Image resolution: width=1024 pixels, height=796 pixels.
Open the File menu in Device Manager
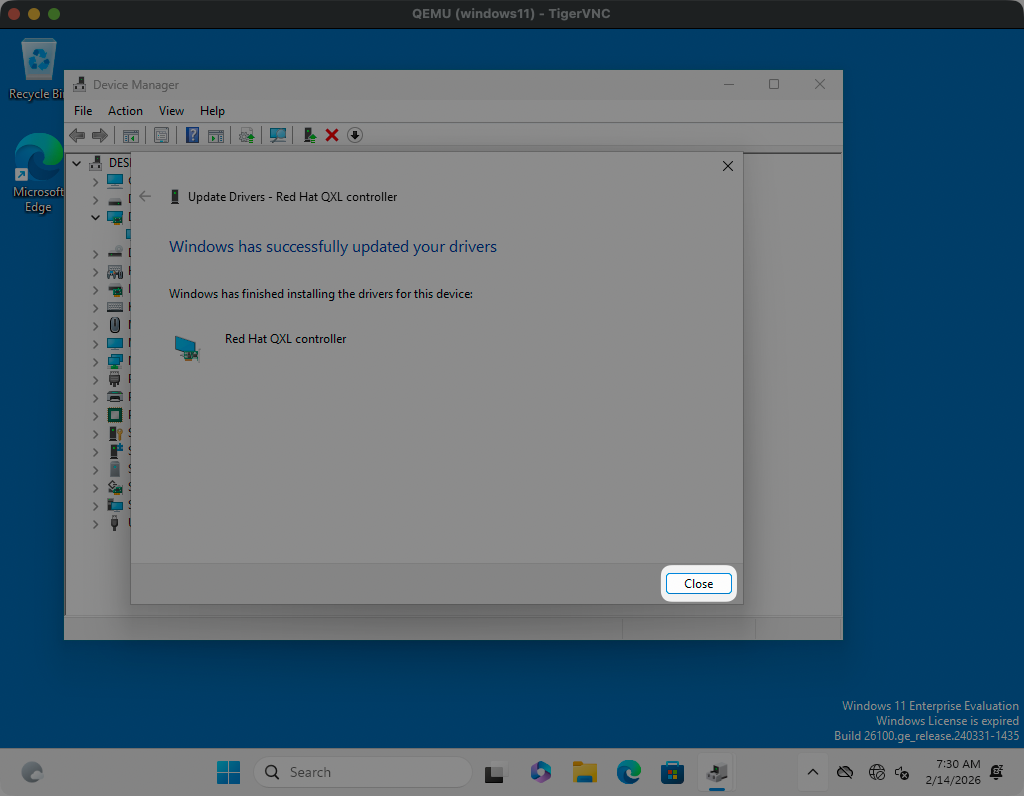point(83,111)
